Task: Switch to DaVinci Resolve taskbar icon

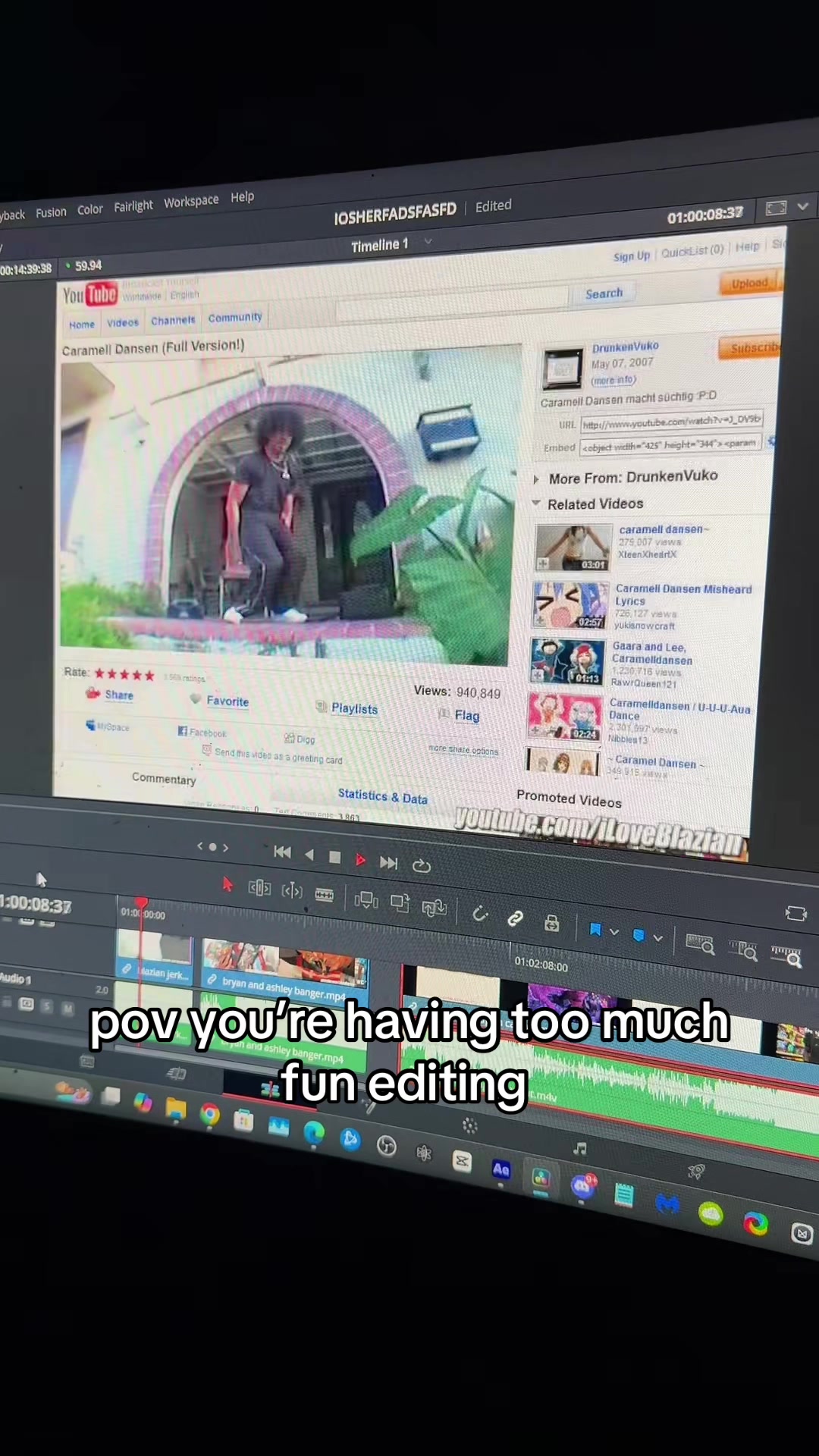Action: pos(541,1178)
